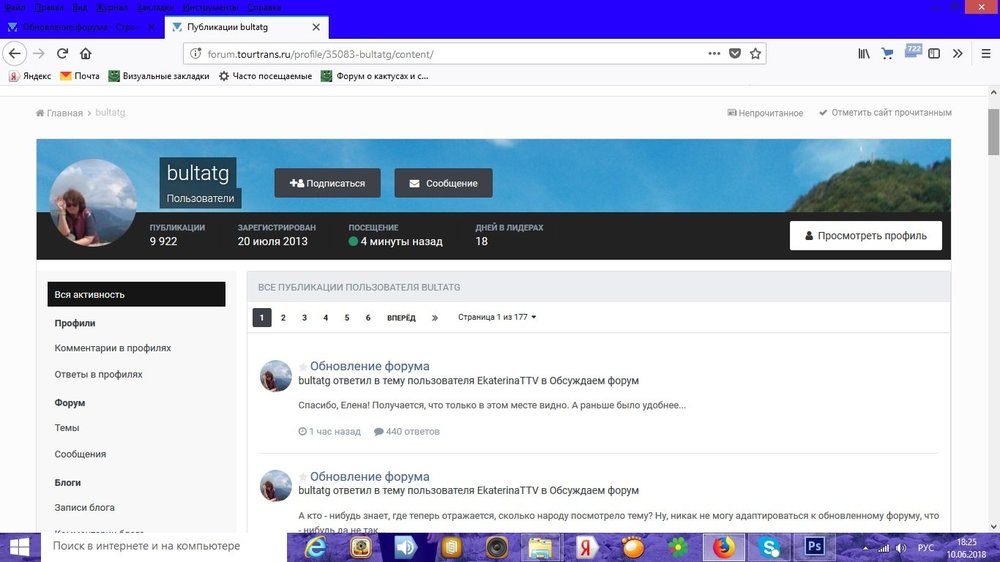This screenshot has width=1000, height=562.
Task: Open the first Обновление форума post title
Action: click(369, 366)
